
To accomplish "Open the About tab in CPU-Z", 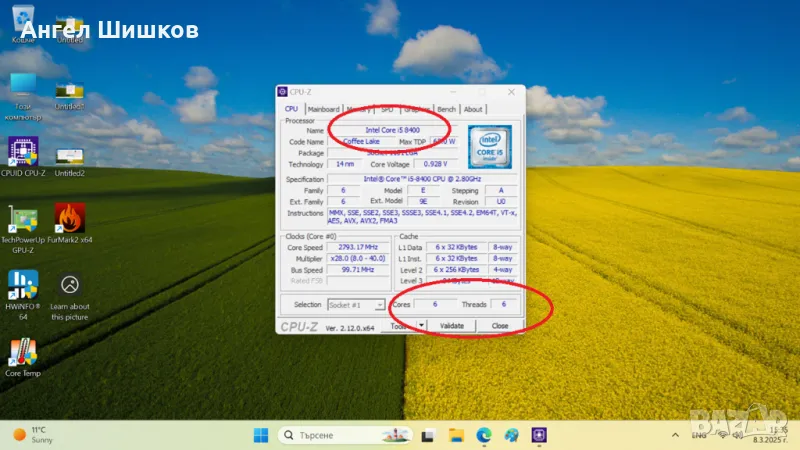I will point(473,110).
